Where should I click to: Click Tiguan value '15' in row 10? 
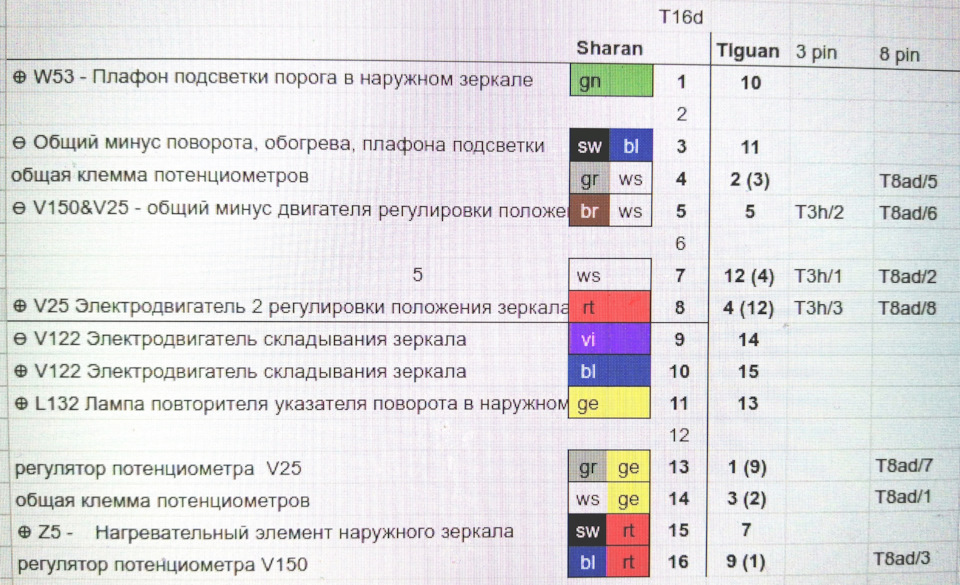[748, 371]
